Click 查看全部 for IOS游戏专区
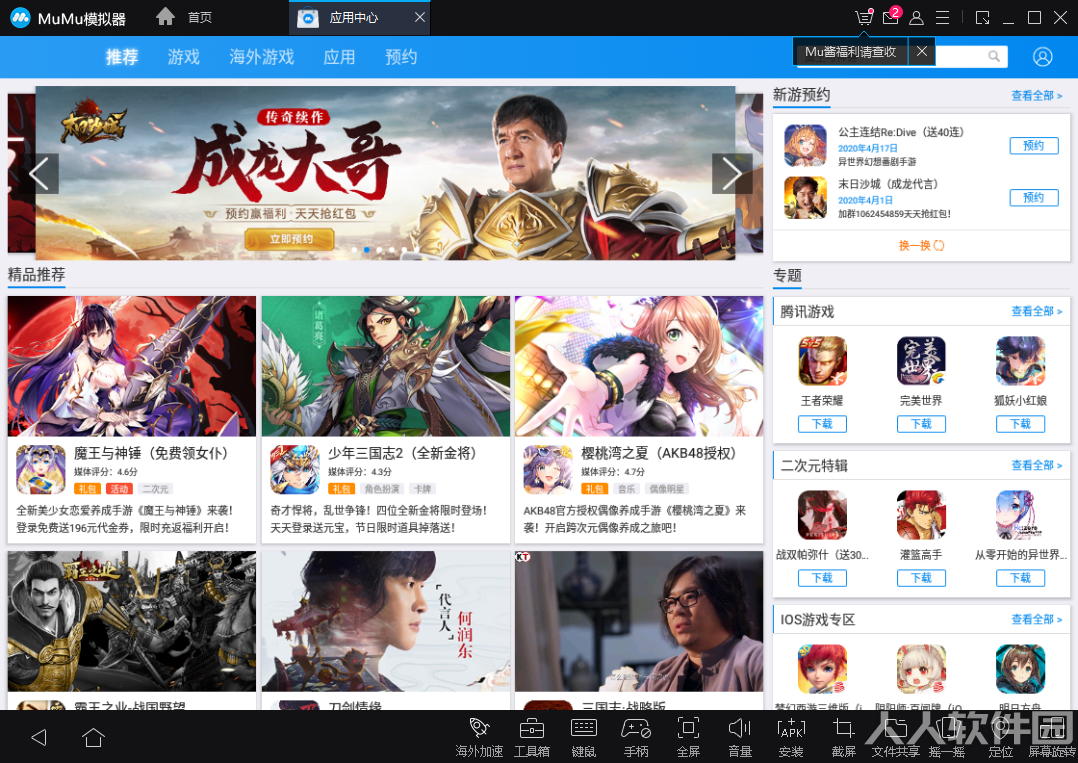Image resolution: width=1078 pixels, height=763 pixels. [x=1036, y=619]
